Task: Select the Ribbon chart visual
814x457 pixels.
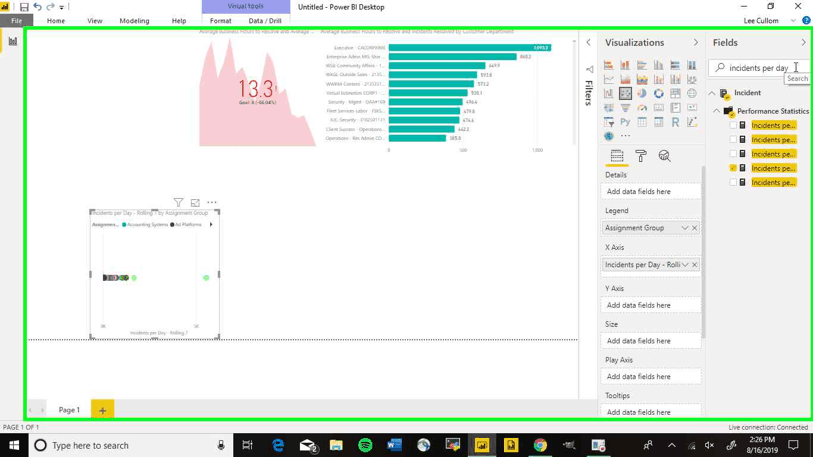Action: coord(691,79)
